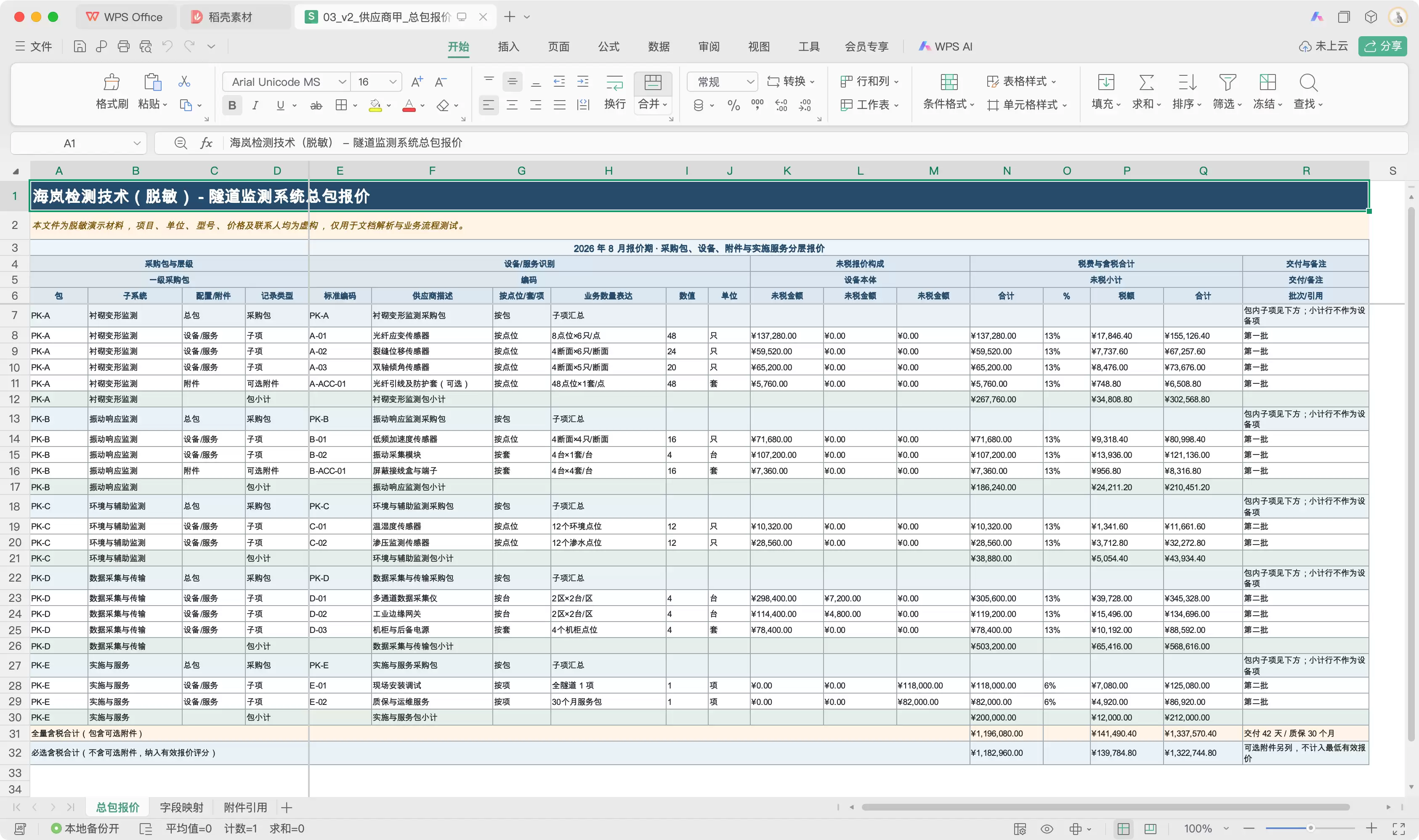Open the 插入 ribbon tab
Screen dimensions: 1419x840
(508, 46)
